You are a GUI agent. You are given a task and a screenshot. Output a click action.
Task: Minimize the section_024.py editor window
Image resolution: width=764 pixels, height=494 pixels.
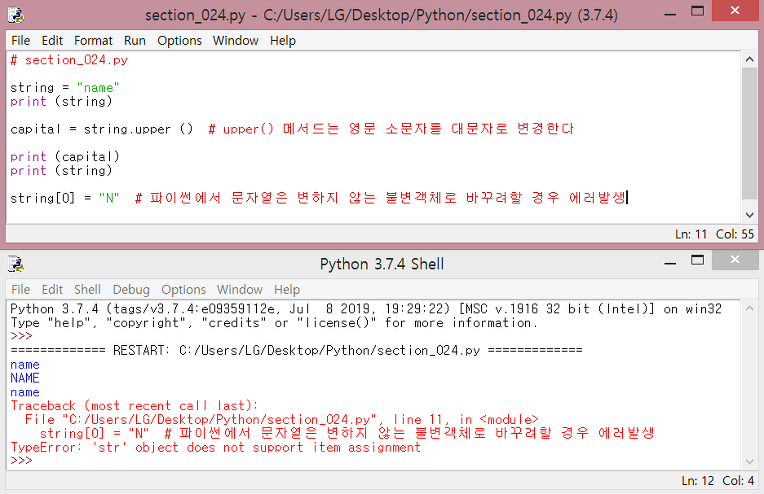(670, 14)
